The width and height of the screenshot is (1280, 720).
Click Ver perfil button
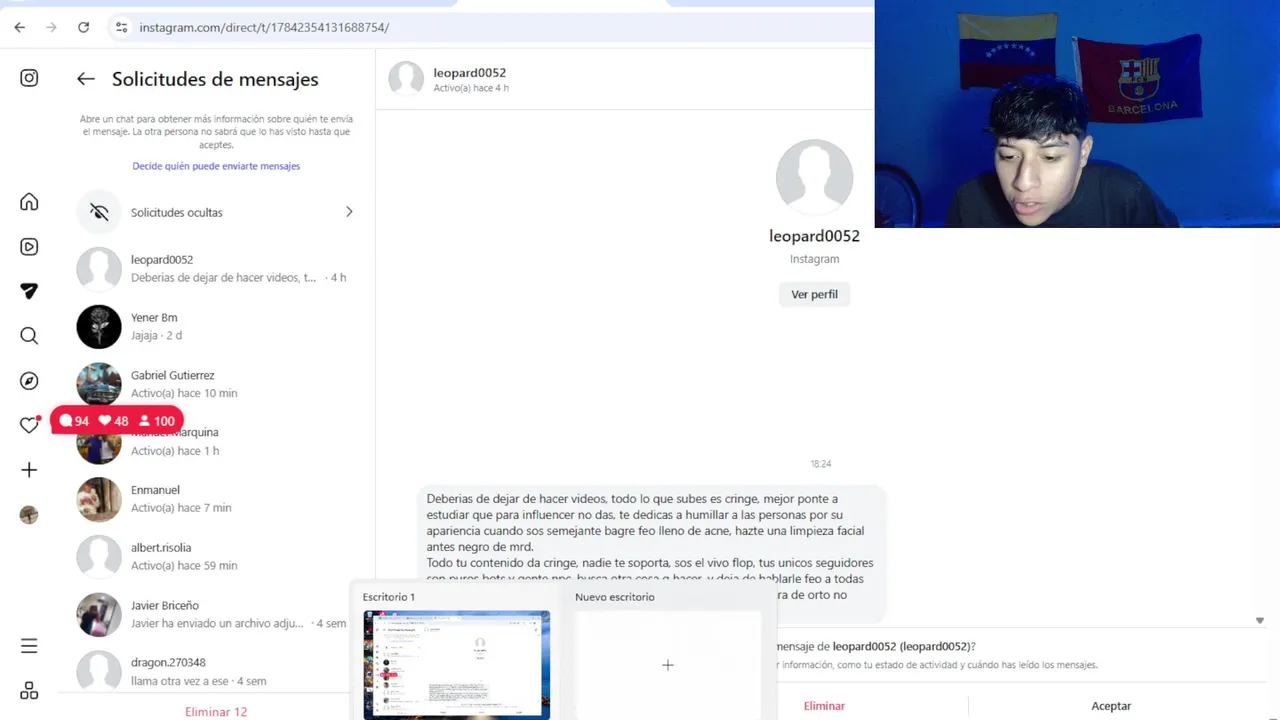[814, 294]
